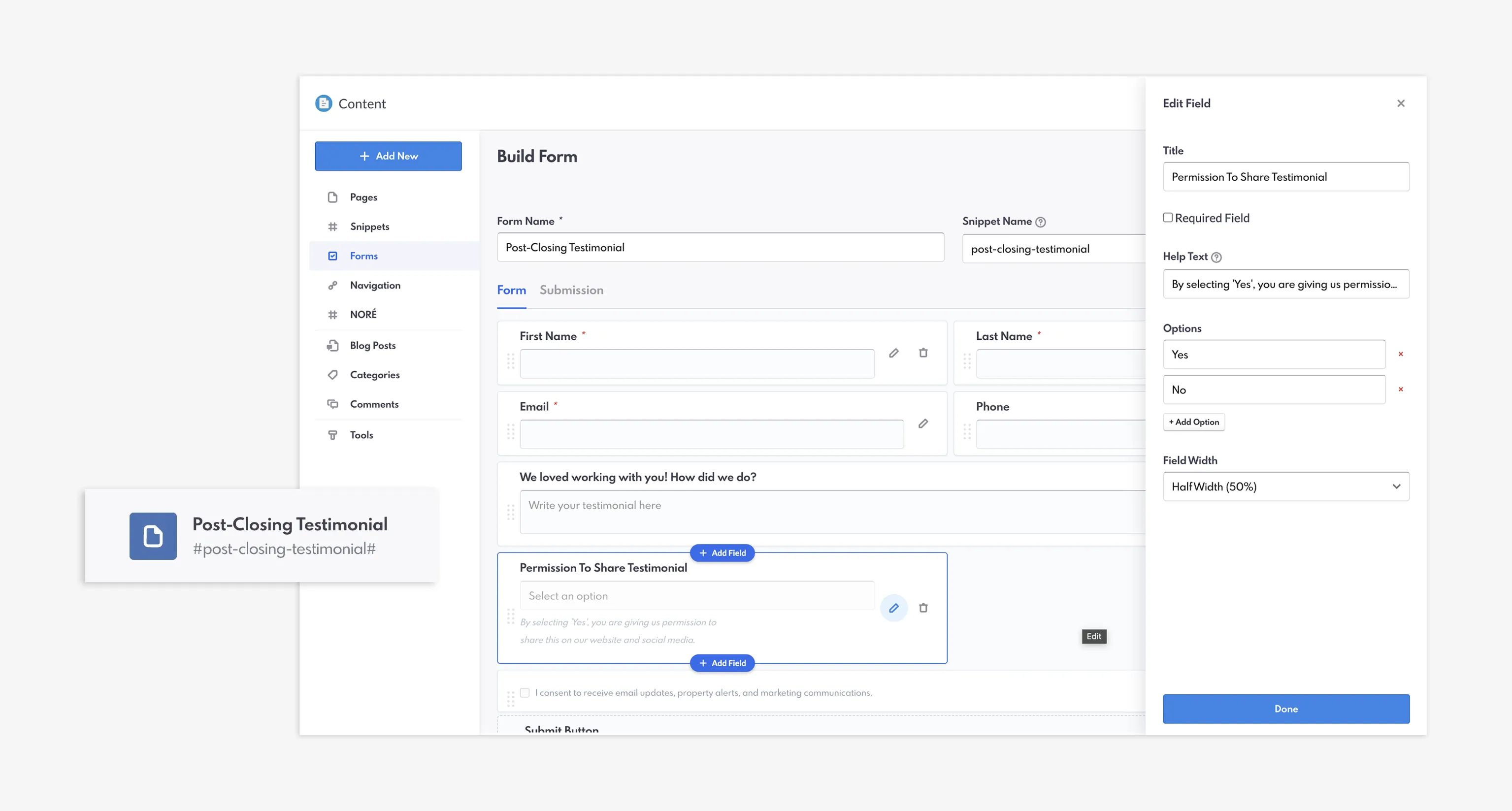
Task: Remove the 'Yes' option with red x
Action: pos(1401,354)
